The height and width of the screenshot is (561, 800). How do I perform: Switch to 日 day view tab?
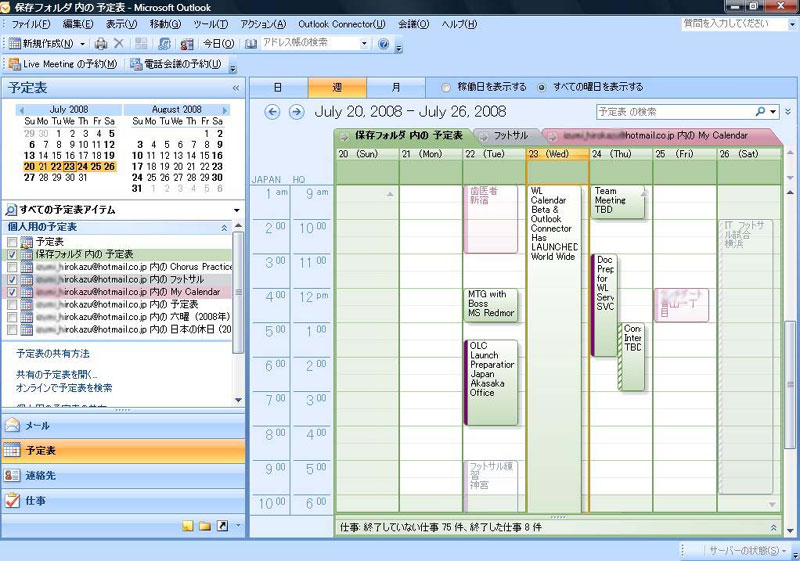[x=279, y=87]
